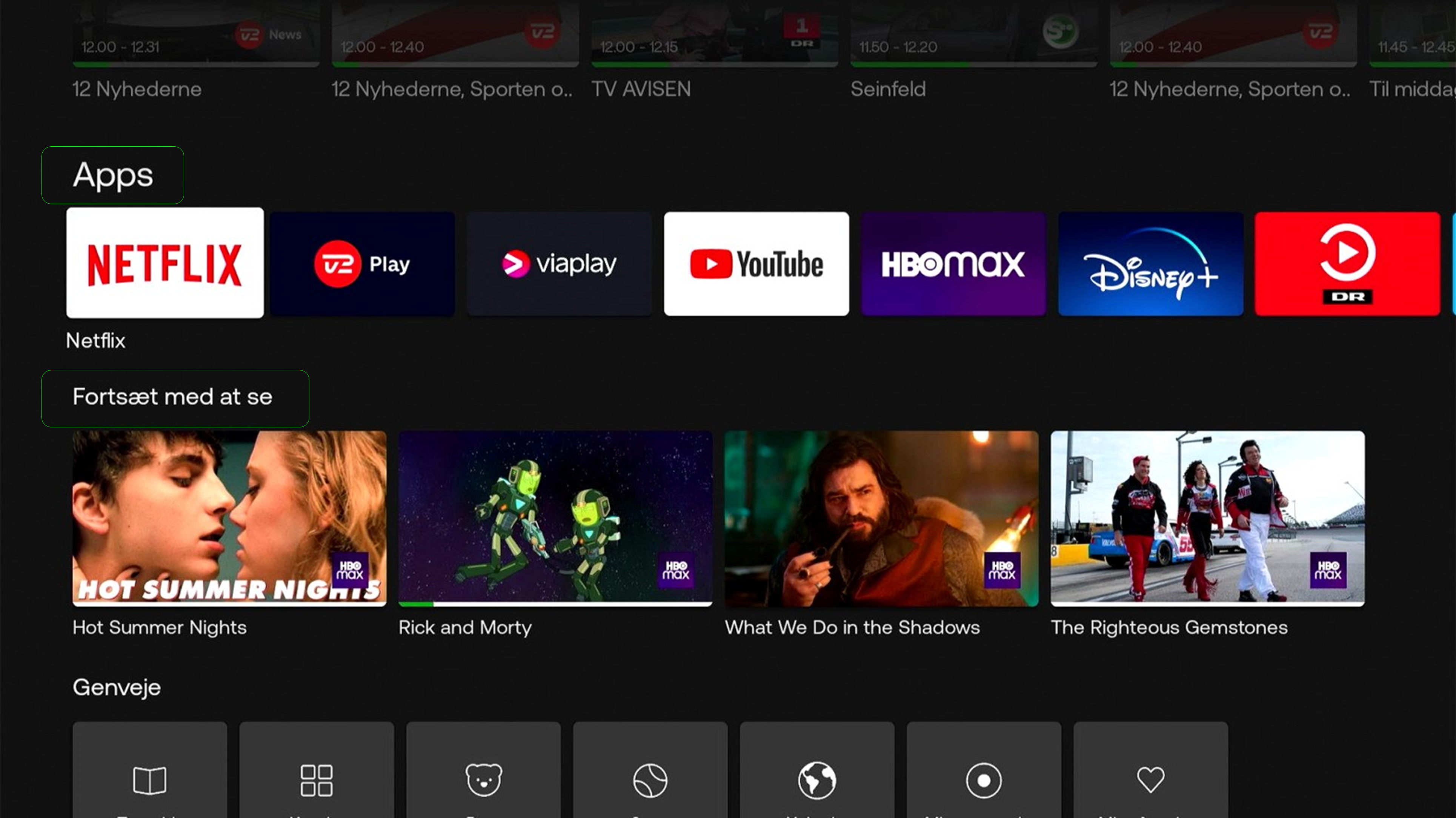Viewport: 1456px width, 818px height.
Task: Open the HBO Max app tile
Action: [953, 264]
